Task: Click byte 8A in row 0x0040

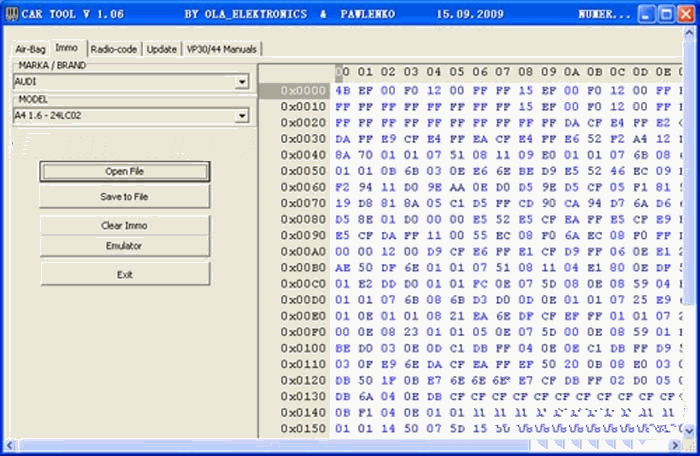Action: [x=343, y=155]
